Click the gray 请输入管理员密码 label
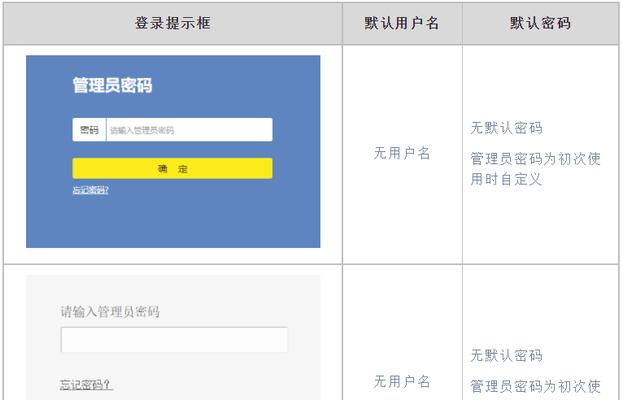 pos(110,312)
